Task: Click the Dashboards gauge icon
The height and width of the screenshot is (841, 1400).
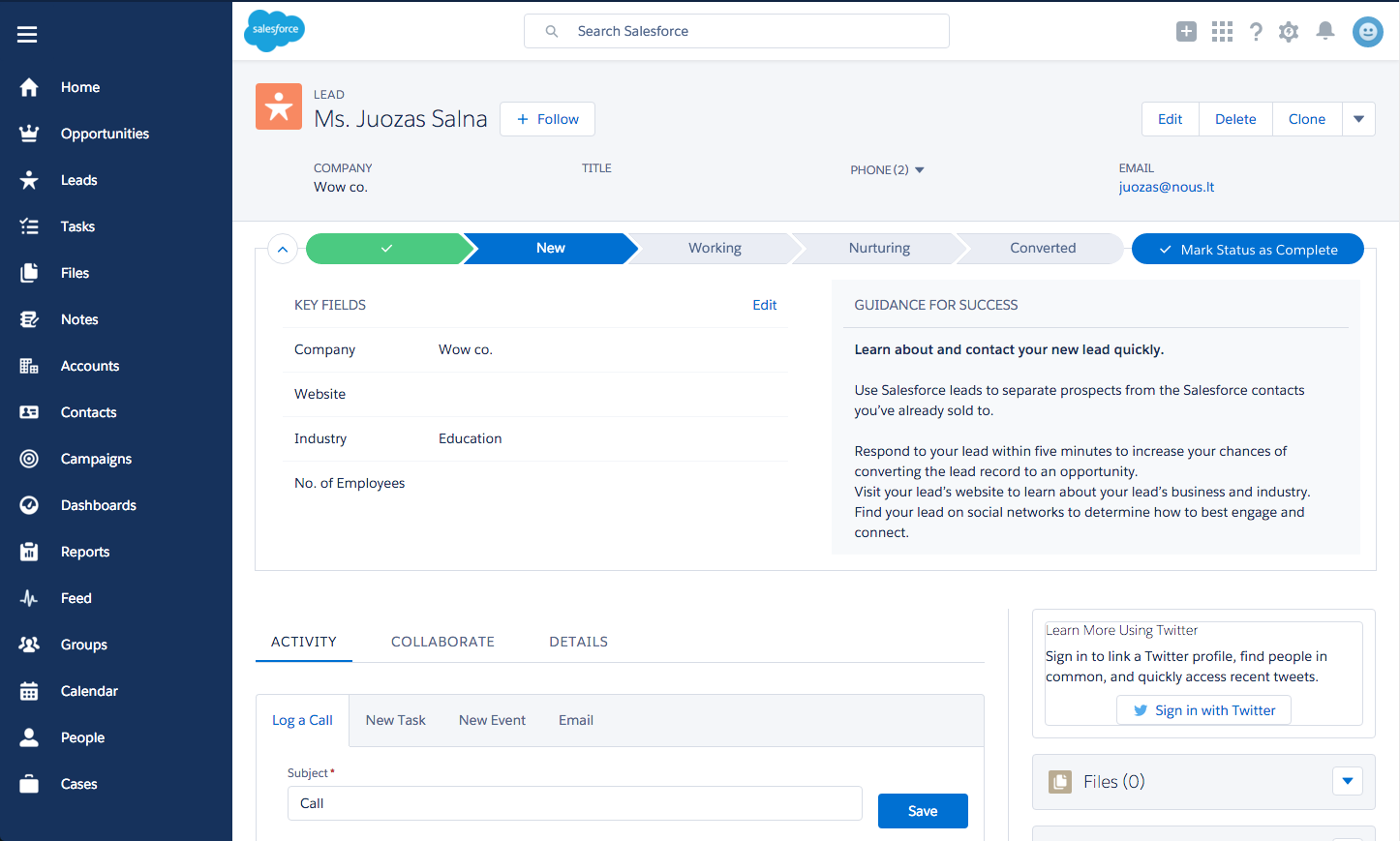Action: pos(29,505)
